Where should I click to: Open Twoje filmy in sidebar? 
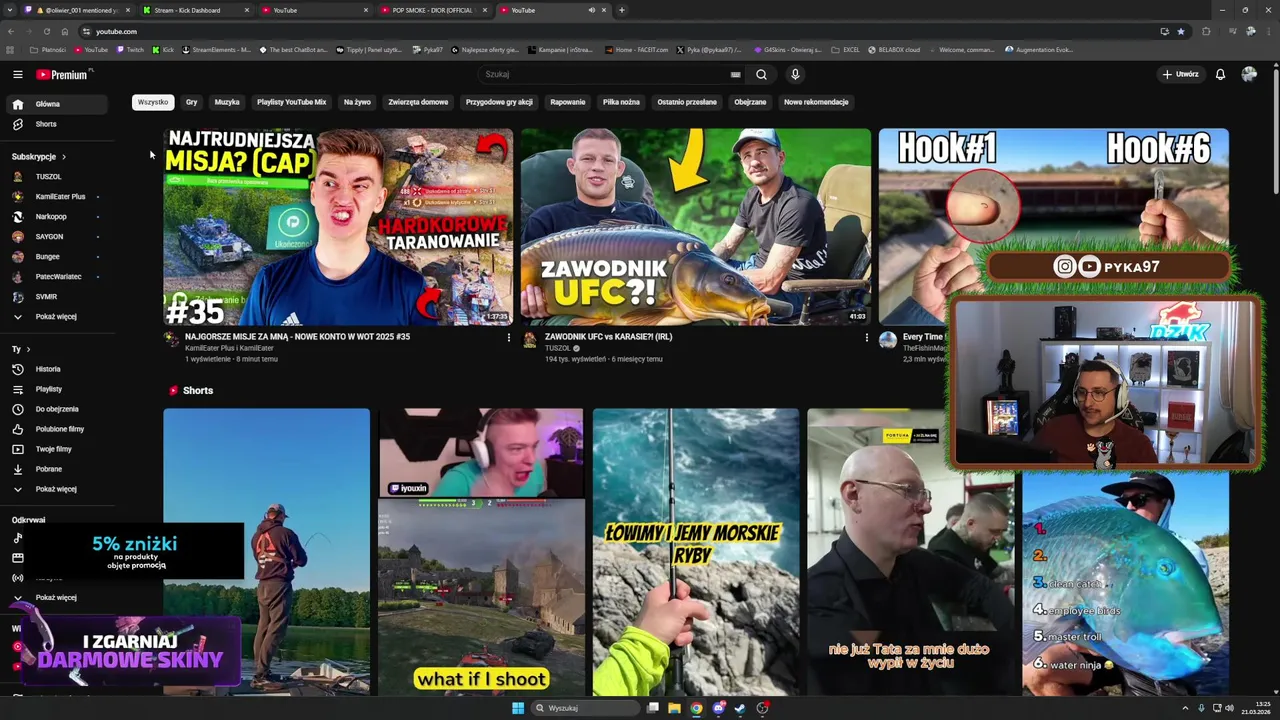click(57, 449)
